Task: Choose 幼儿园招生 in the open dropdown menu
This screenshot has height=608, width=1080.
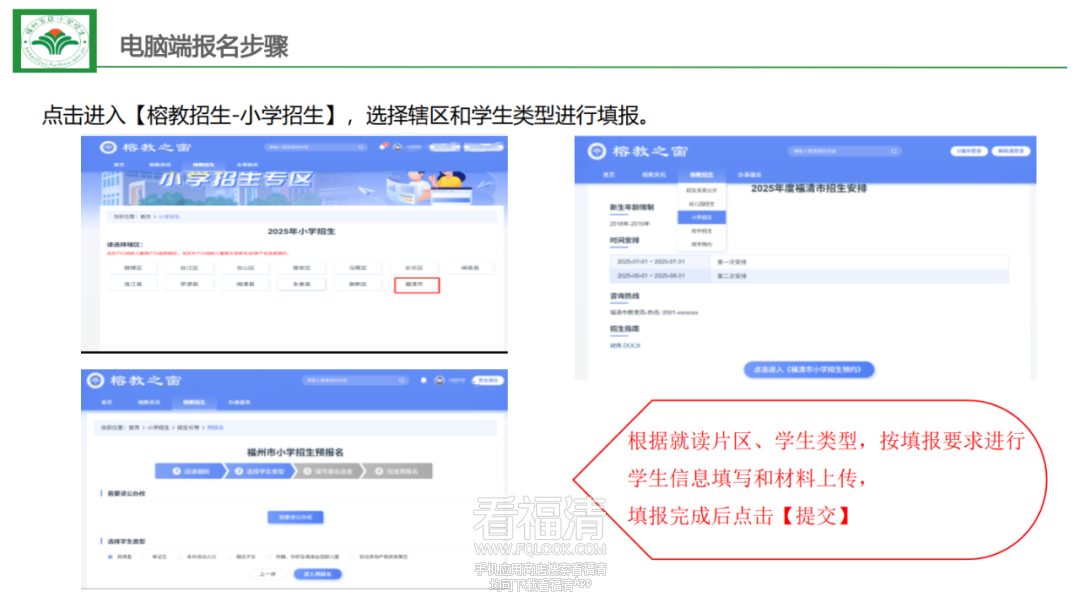Action: (x=701, y=203)
